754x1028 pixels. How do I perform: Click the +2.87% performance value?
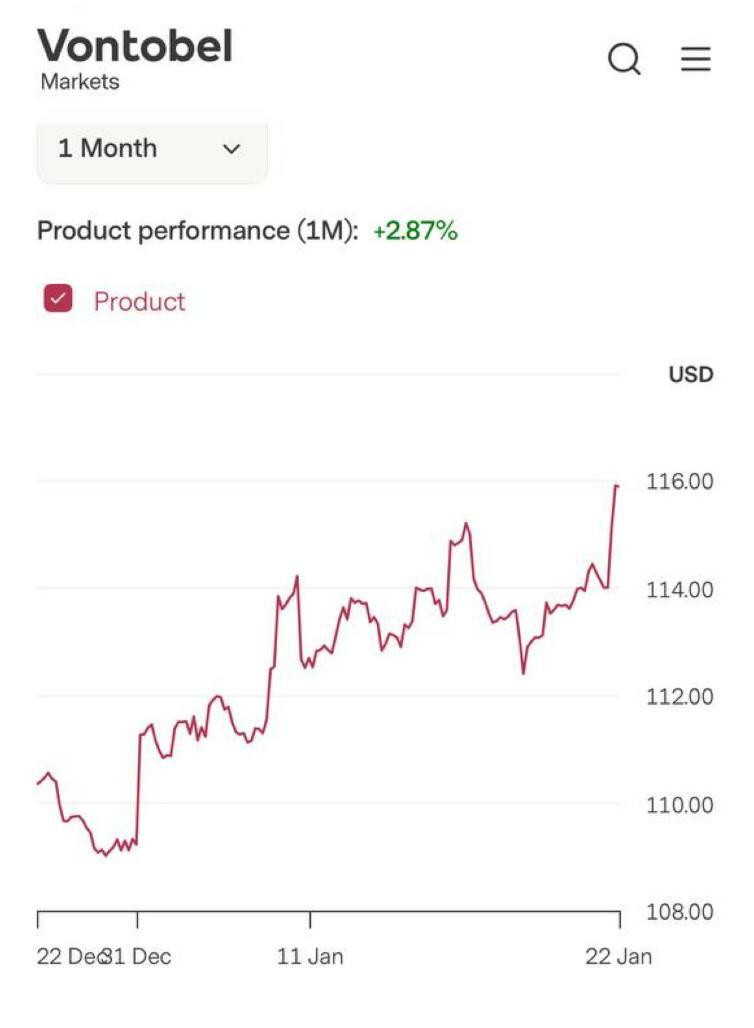(x=415, y=231)
